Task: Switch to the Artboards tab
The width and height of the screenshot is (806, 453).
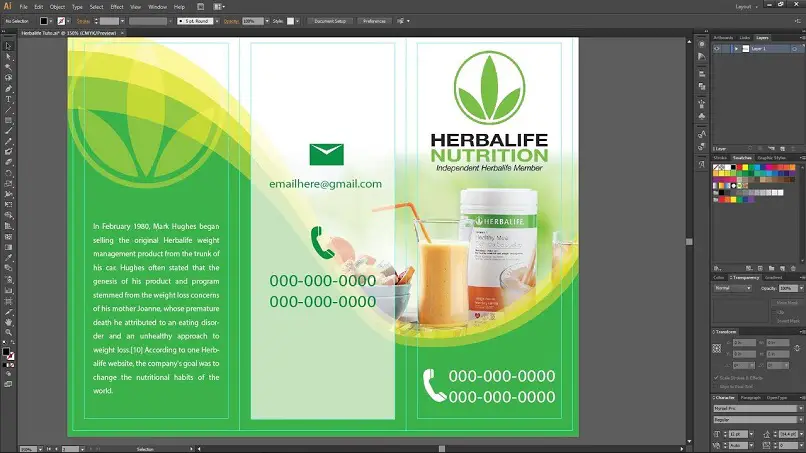Action: pos(723,38)
